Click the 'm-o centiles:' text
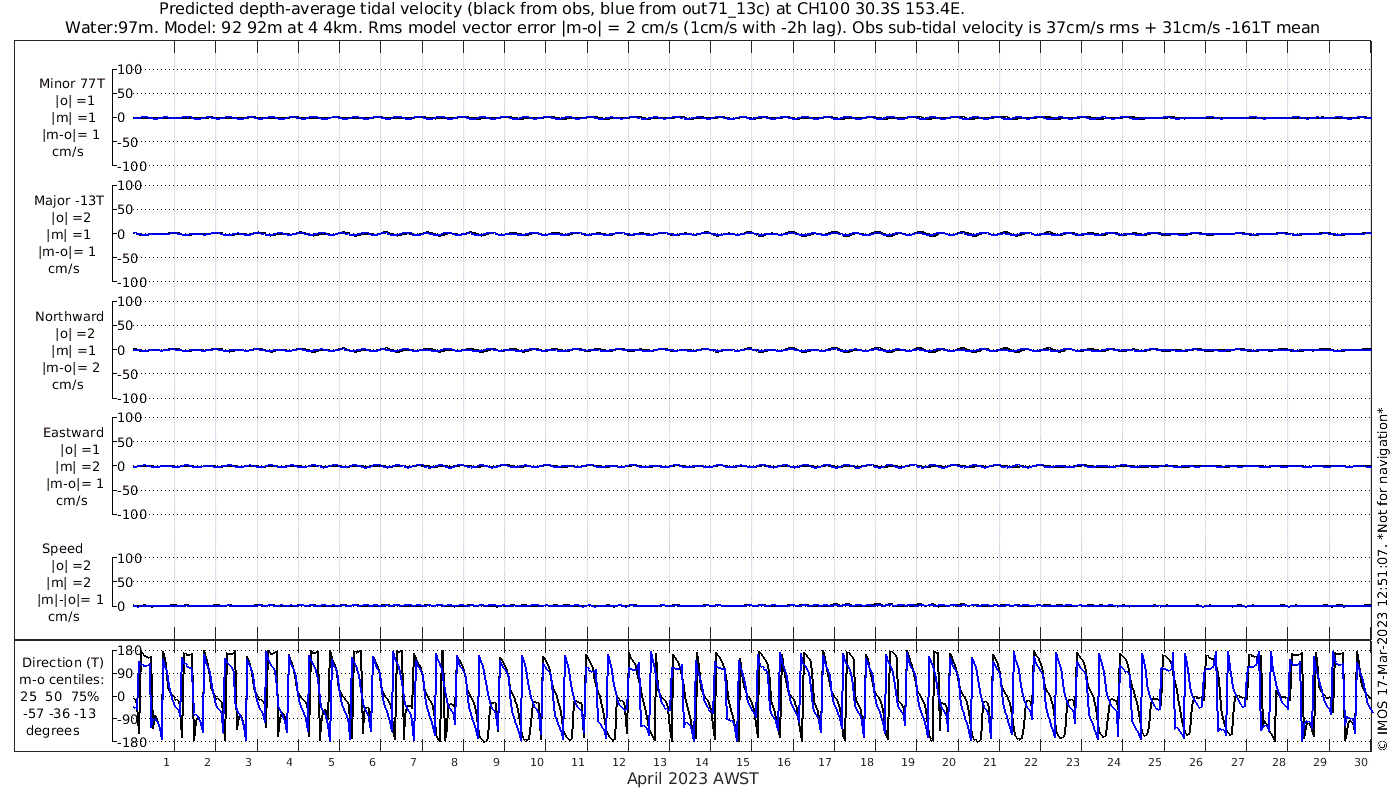The height and width of the screenshot is (800, 1400). coord(62,680)
